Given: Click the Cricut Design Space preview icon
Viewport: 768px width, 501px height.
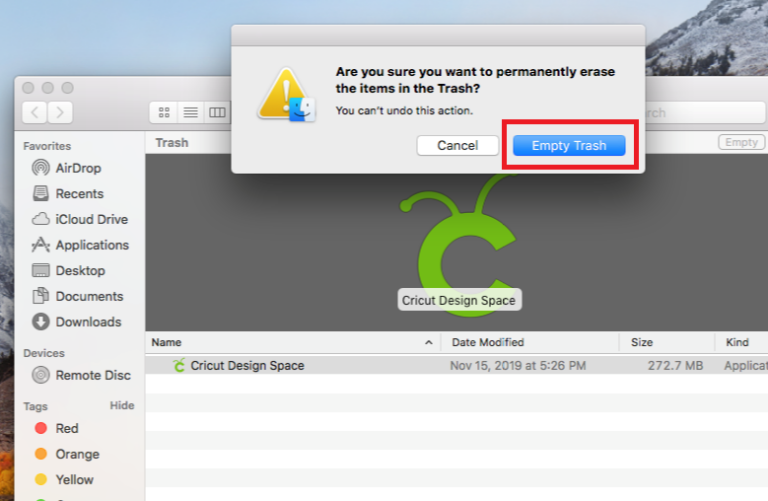Looking at the screenshot, I should (x=459, y=243).
